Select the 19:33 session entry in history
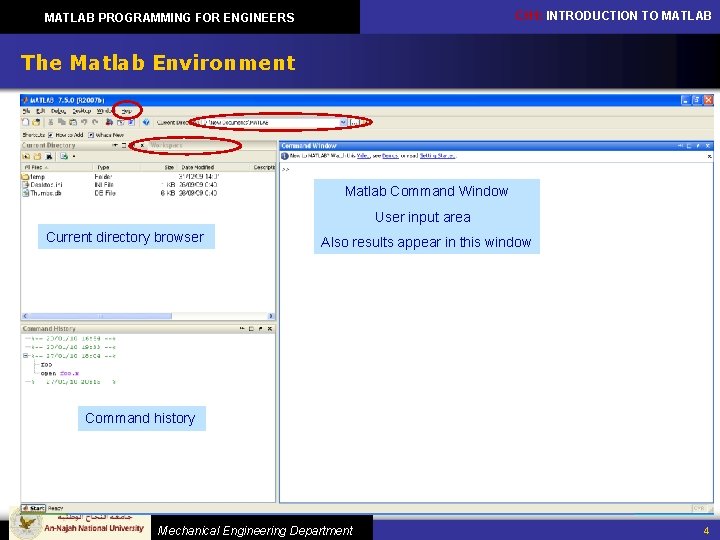Image resolution: width=720 pixels, height=540 pixels. point(73,347)
